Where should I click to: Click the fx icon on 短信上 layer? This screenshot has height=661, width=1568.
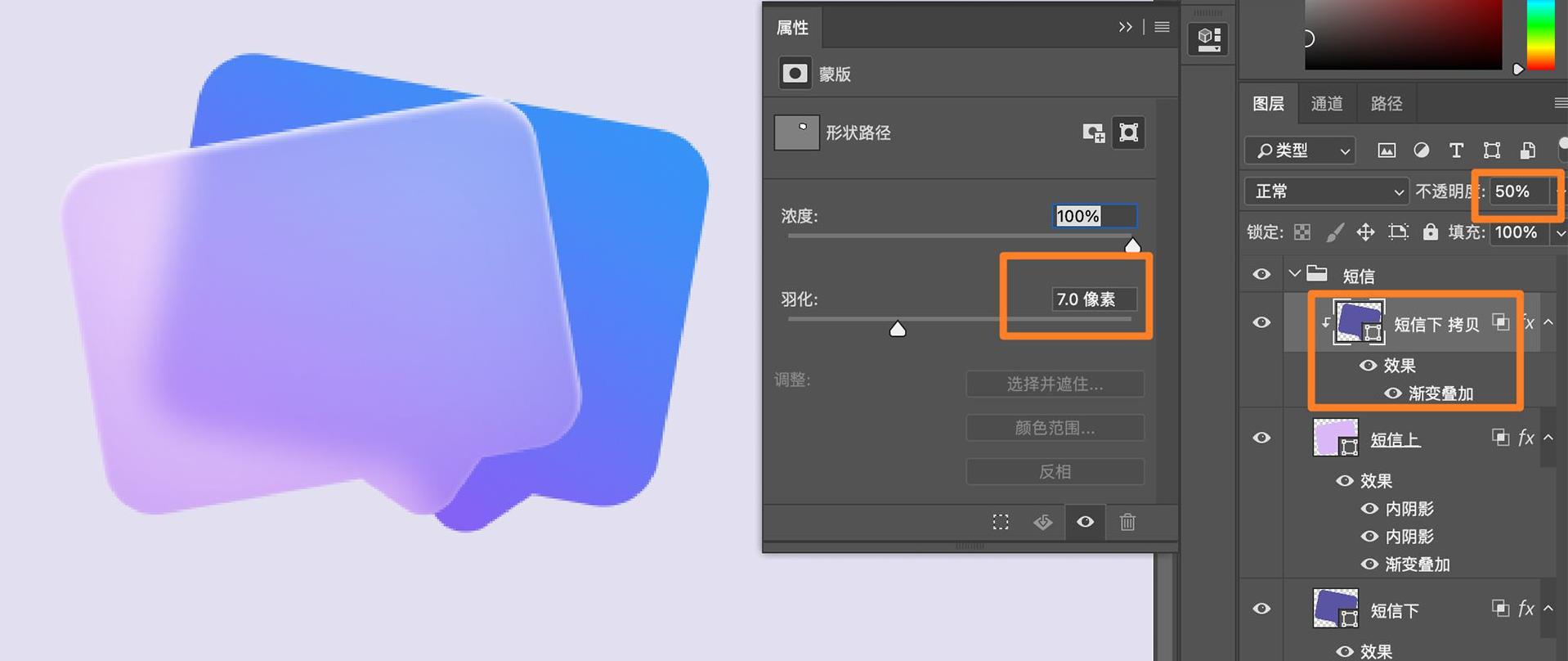point(1525,438)
